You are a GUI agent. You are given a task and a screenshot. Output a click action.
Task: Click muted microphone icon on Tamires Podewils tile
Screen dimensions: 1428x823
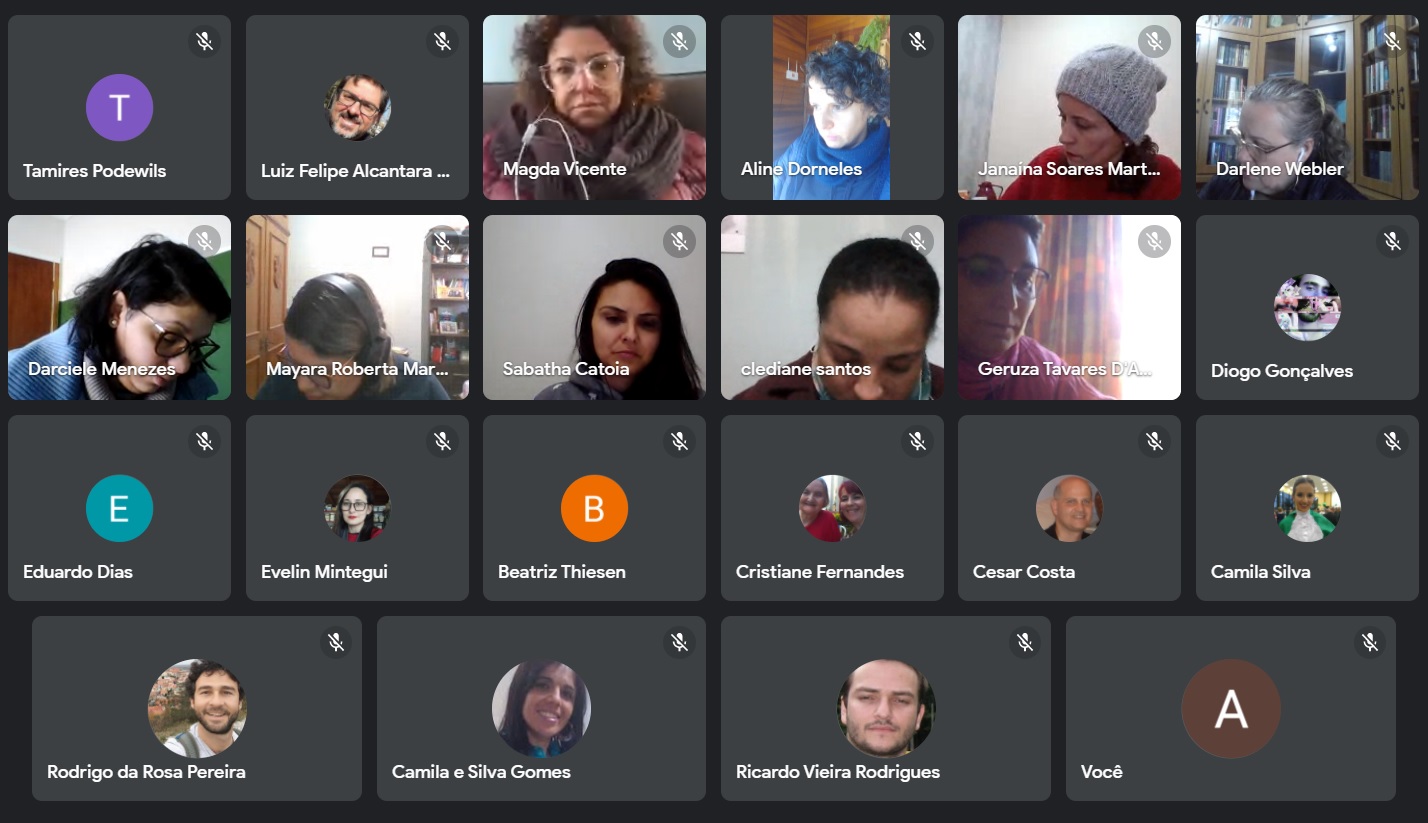point(204,41)
